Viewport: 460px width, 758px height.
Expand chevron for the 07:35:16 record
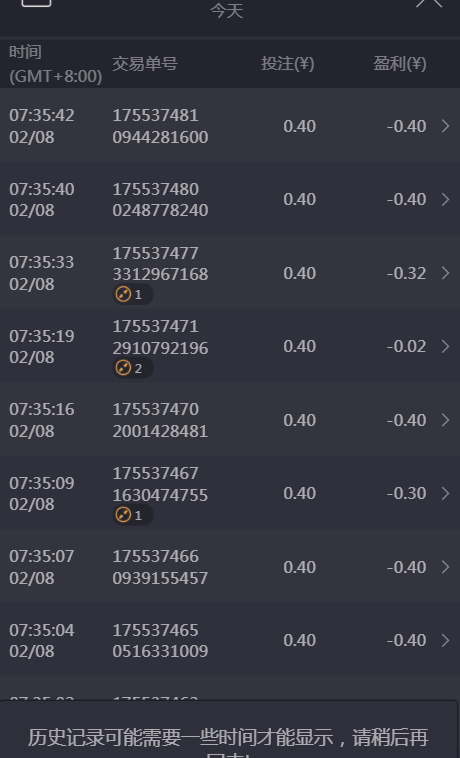click(x=446, y=420)
